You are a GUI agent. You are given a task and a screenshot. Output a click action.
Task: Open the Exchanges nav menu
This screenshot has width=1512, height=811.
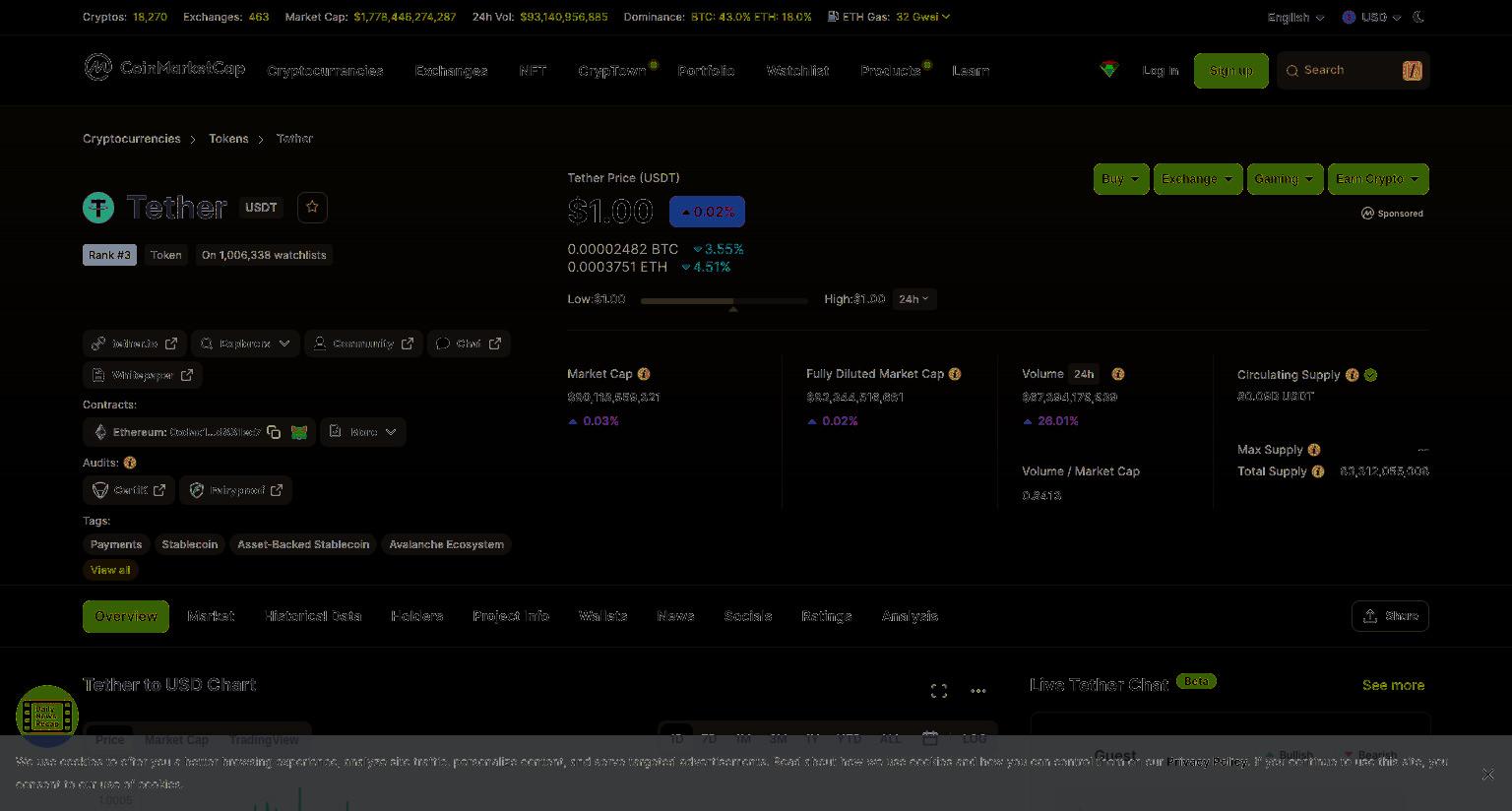tap(451, 71)
